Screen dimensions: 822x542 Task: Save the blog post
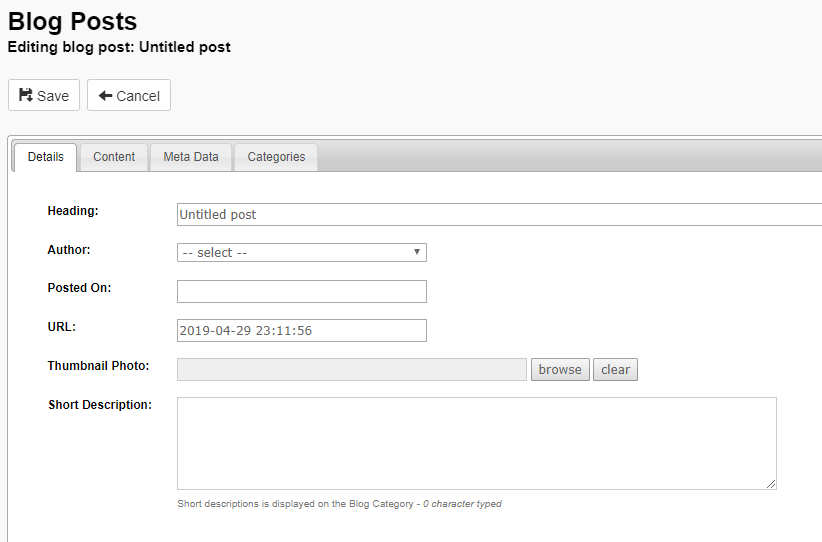[44, 95]
